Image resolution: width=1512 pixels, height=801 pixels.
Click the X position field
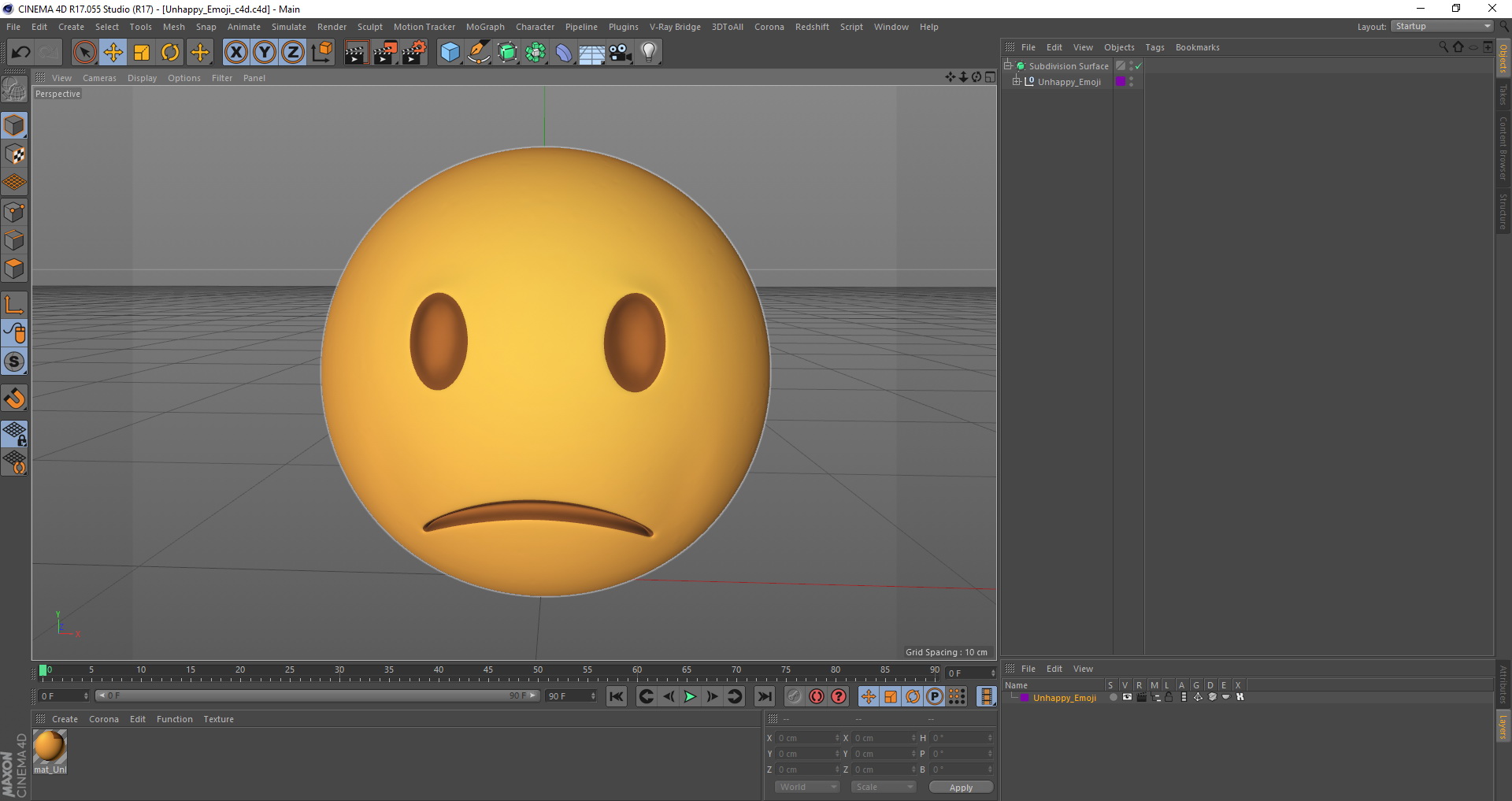pyautogui.click(x=809, y=738)
